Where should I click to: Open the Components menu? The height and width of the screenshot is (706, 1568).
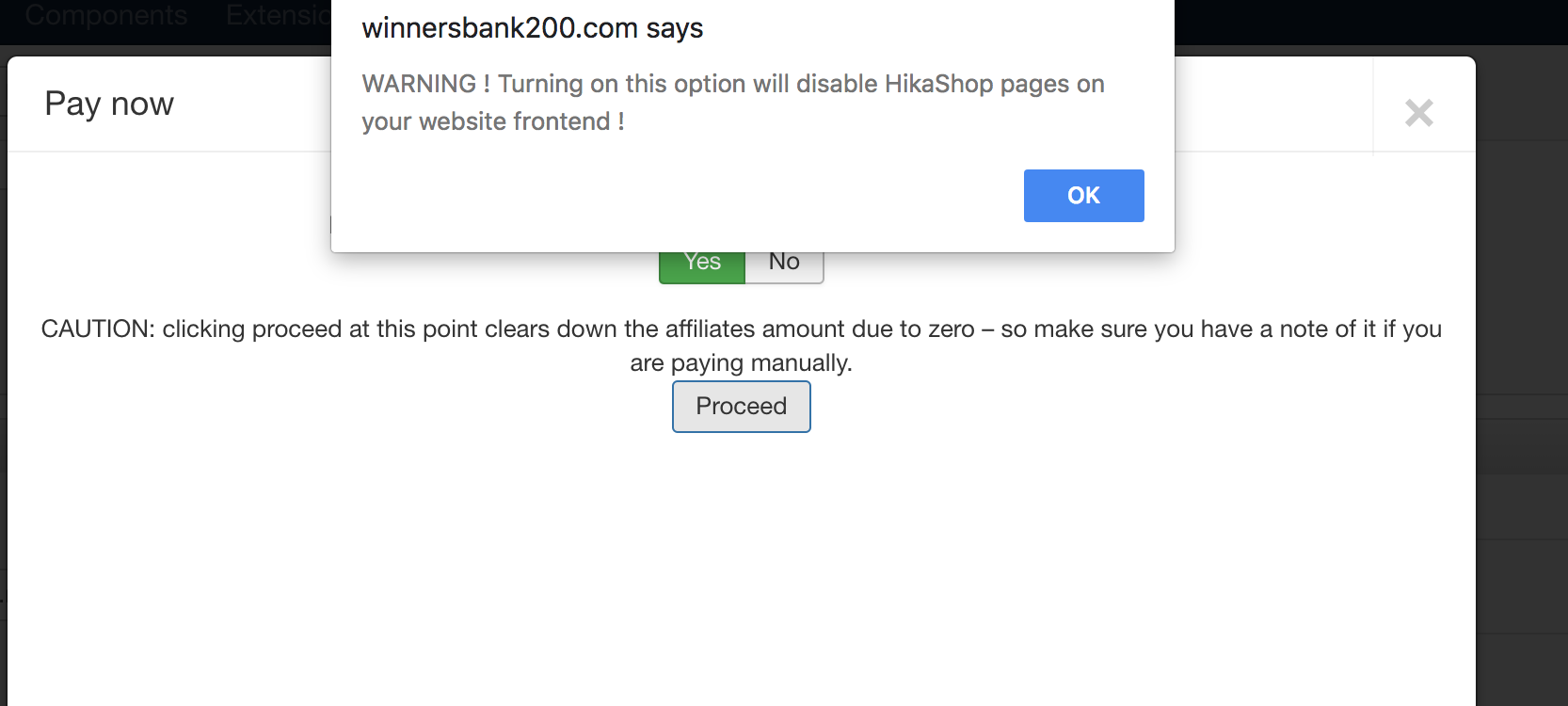pos(106,16)
